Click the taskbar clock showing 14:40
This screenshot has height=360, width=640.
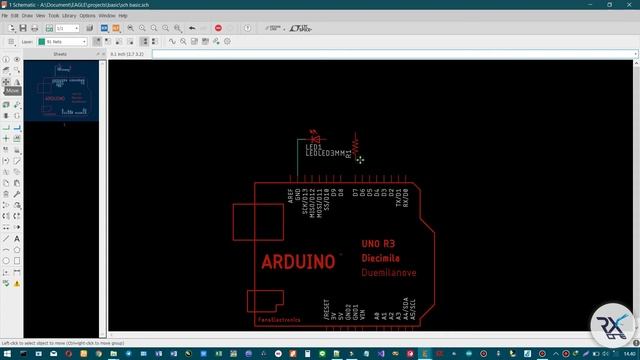pyautogui.click(x=629, y=353)
